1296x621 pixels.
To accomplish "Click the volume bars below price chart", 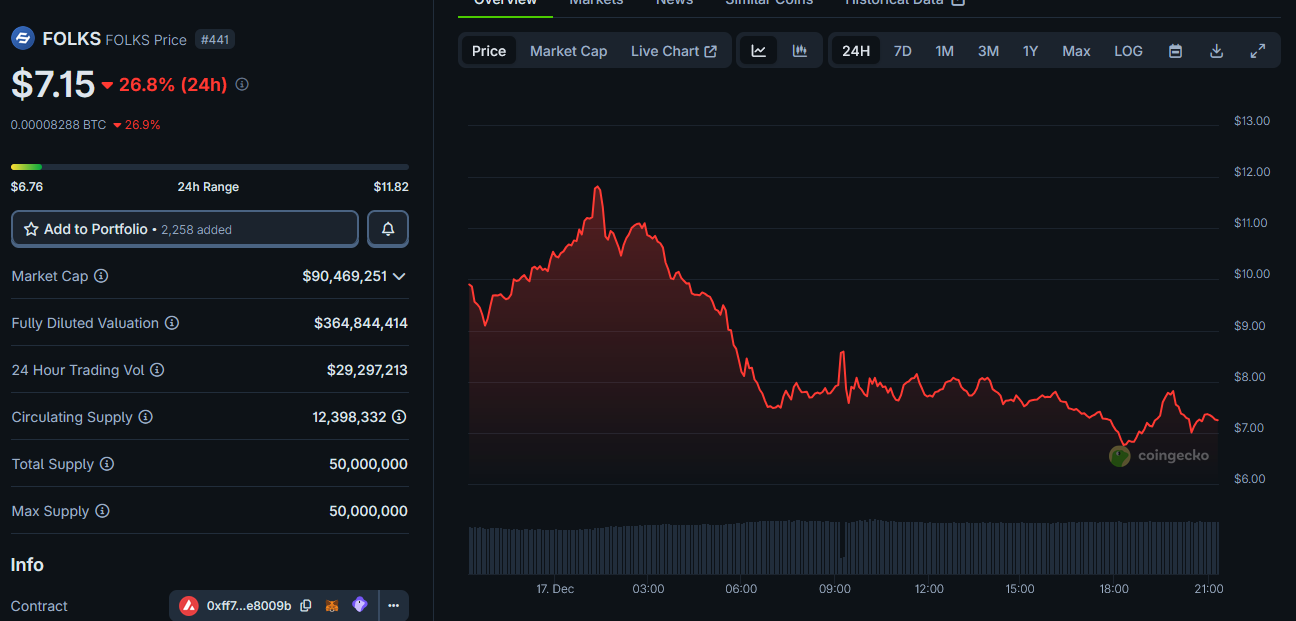I will pyautogui.click(x=845, y=547).
